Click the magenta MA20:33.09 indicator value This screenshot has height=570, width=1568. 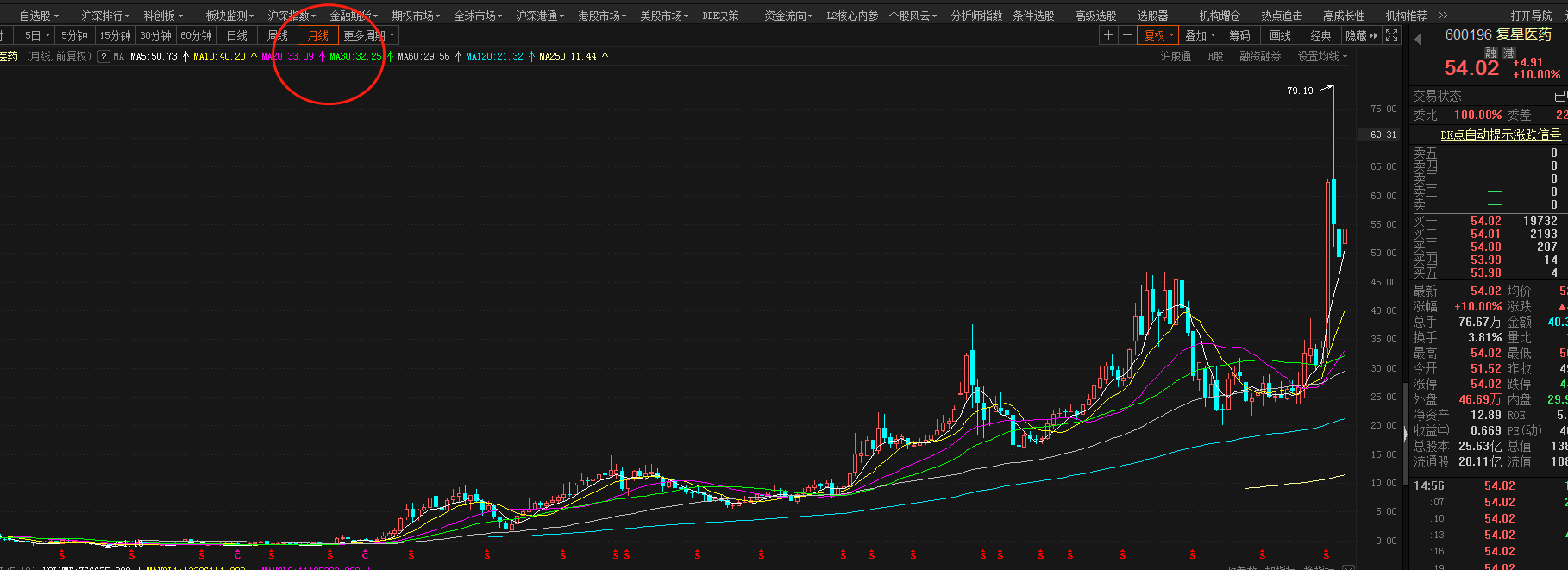coord(287,56)
